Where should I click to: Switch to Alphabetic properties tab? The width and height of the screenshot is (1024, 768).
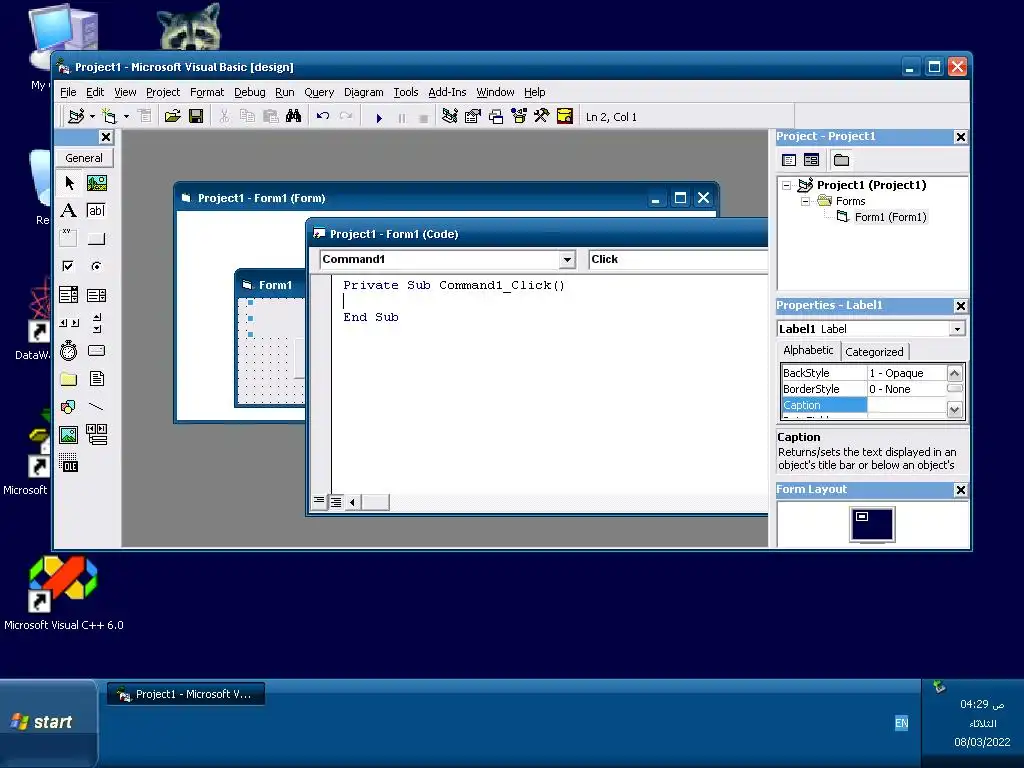point(808,350)
